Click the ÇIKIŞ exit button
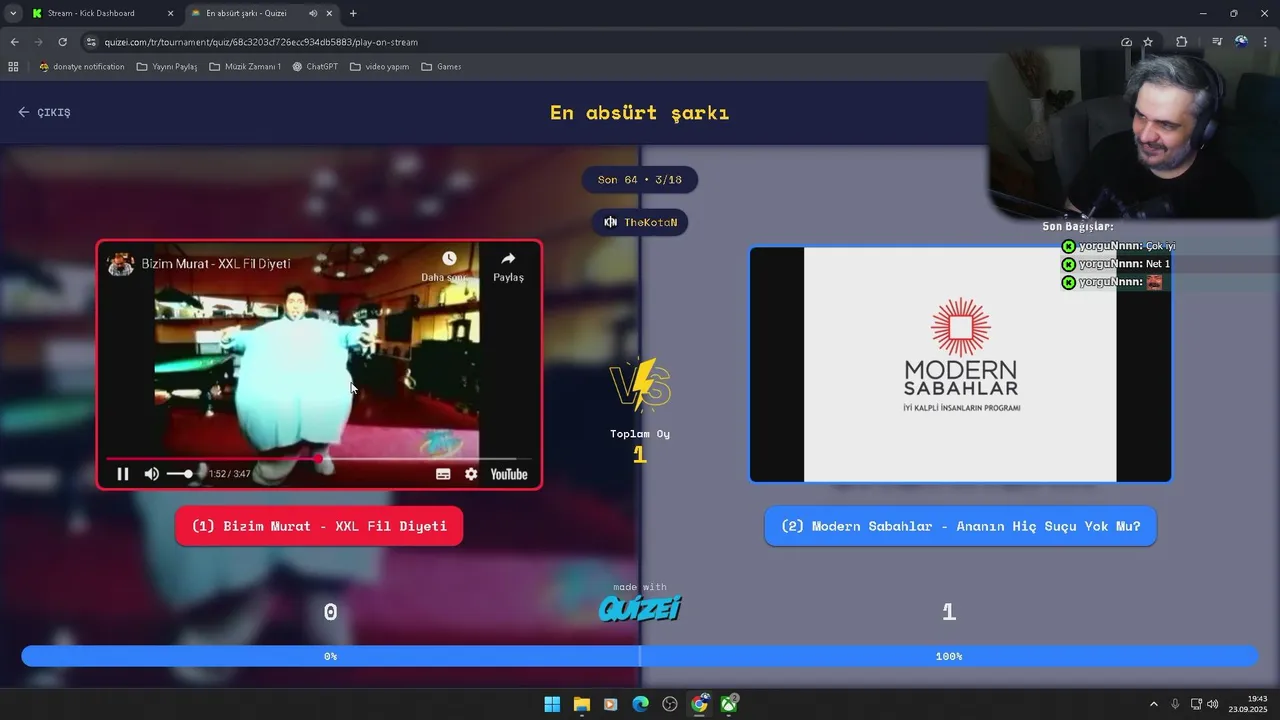The width and height of the screenshot is (1280, 720). [x=44, y=112]
